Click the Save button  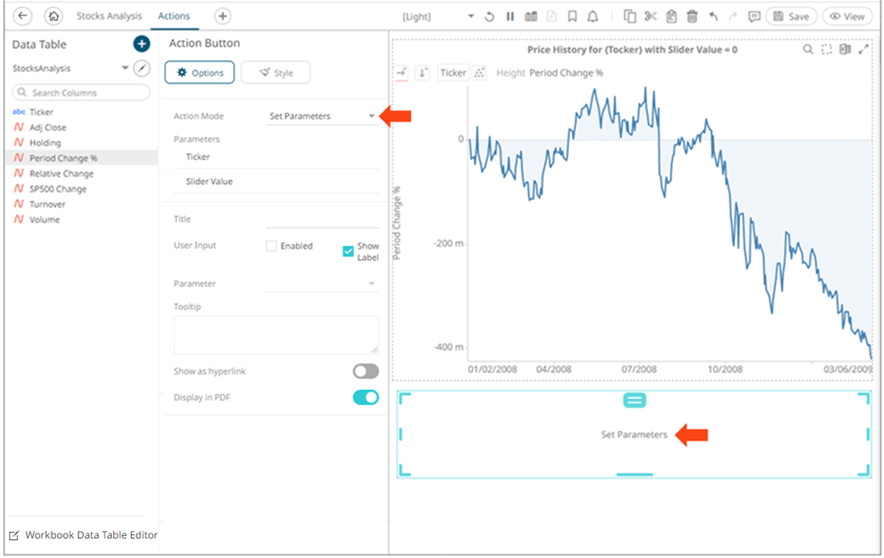pos(792,17)
